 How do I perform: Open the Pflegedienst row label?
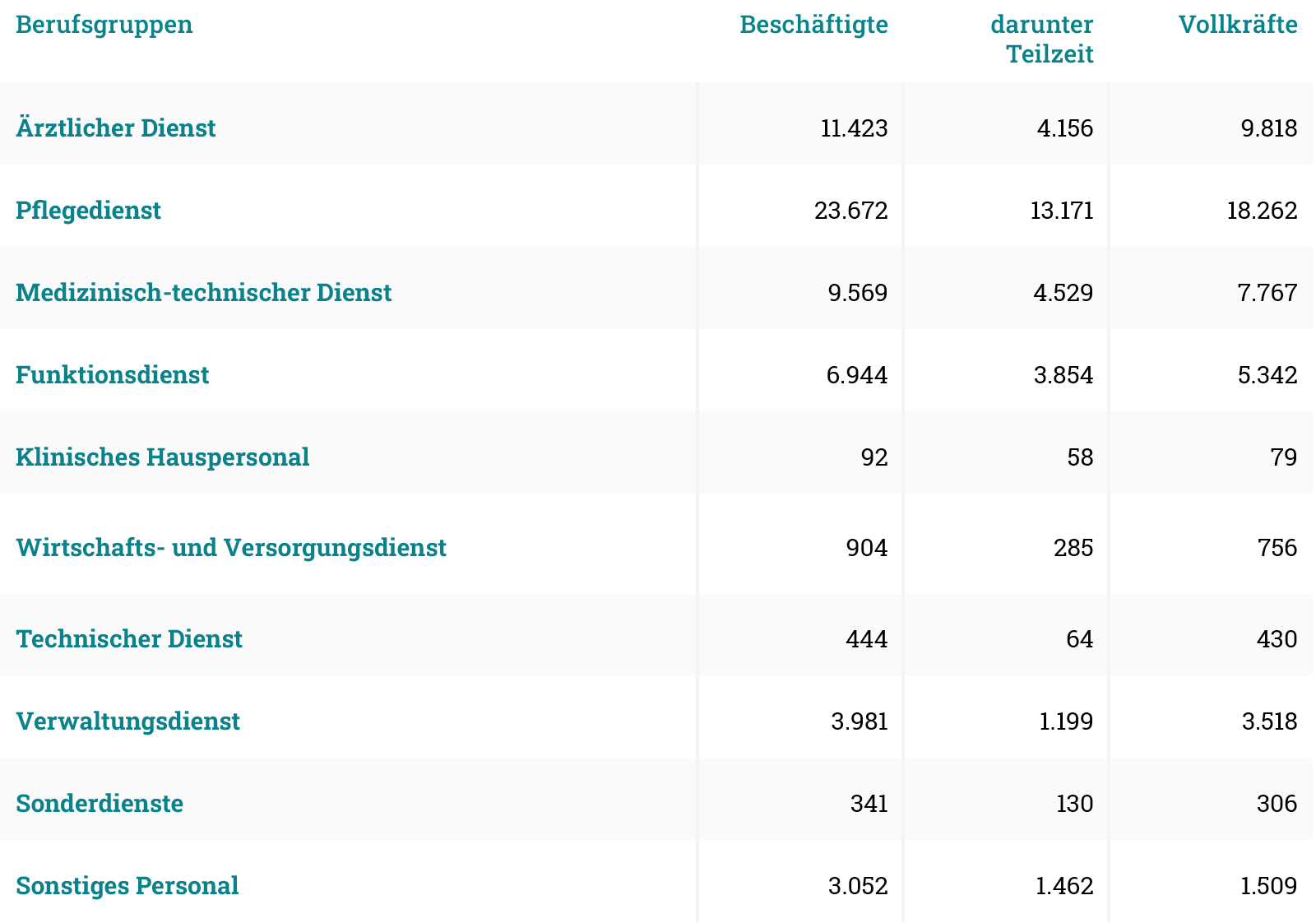[x=88, y=211]
